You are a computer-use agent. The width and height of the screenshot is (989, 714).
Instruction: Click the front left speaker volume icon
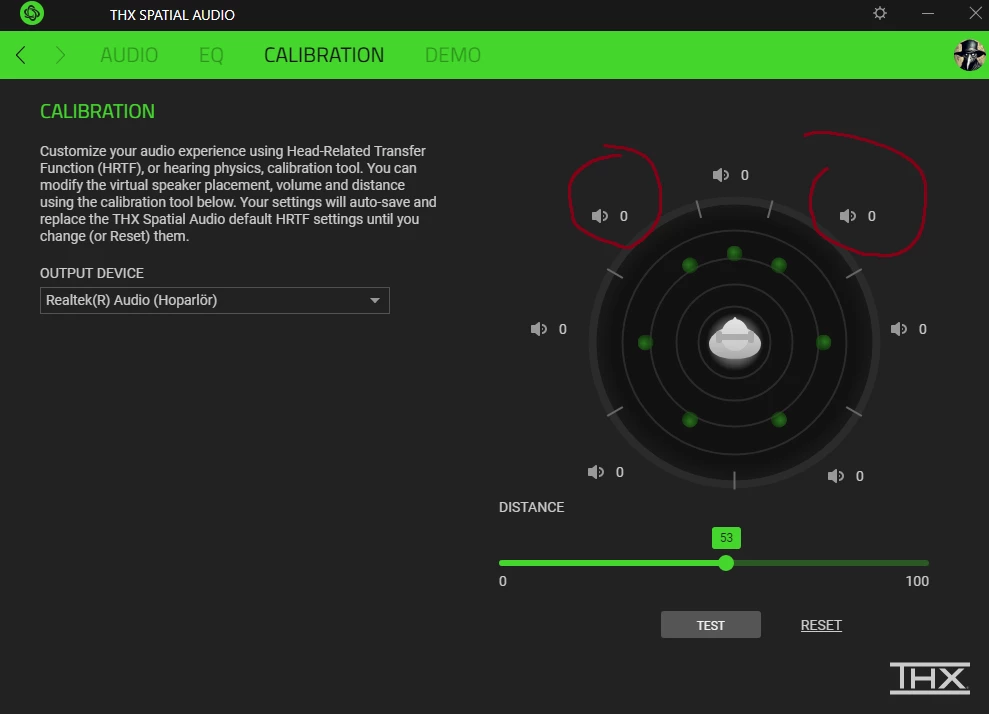coord(599,216)
